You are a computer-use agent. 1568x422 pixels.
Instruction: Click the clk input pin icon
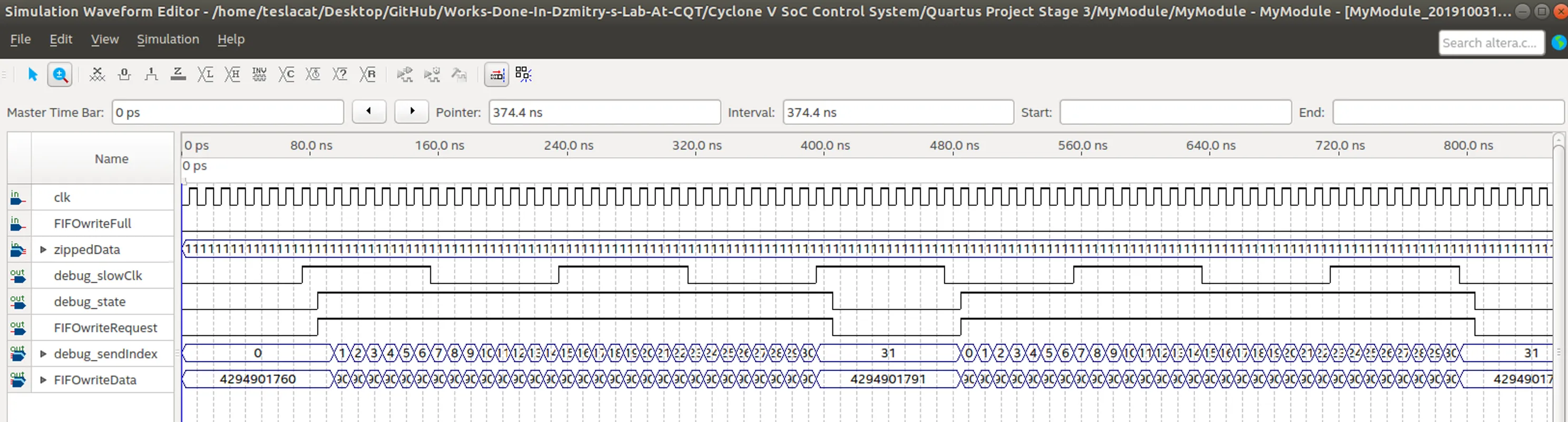18,197
